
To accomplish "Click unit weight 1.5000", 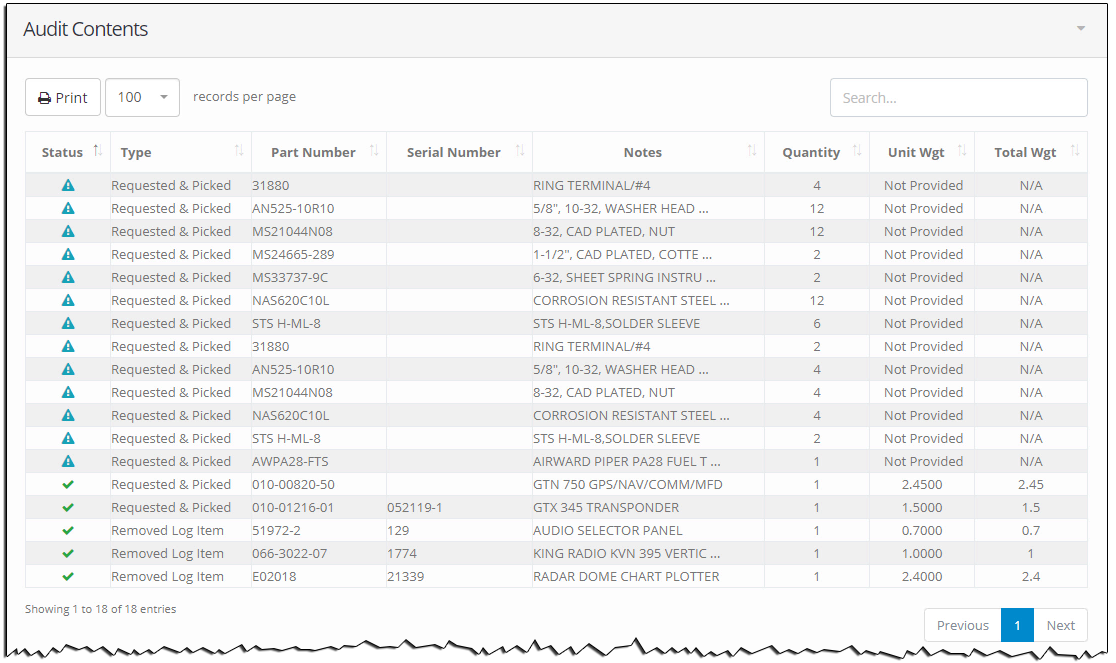I will coord(922,507).
